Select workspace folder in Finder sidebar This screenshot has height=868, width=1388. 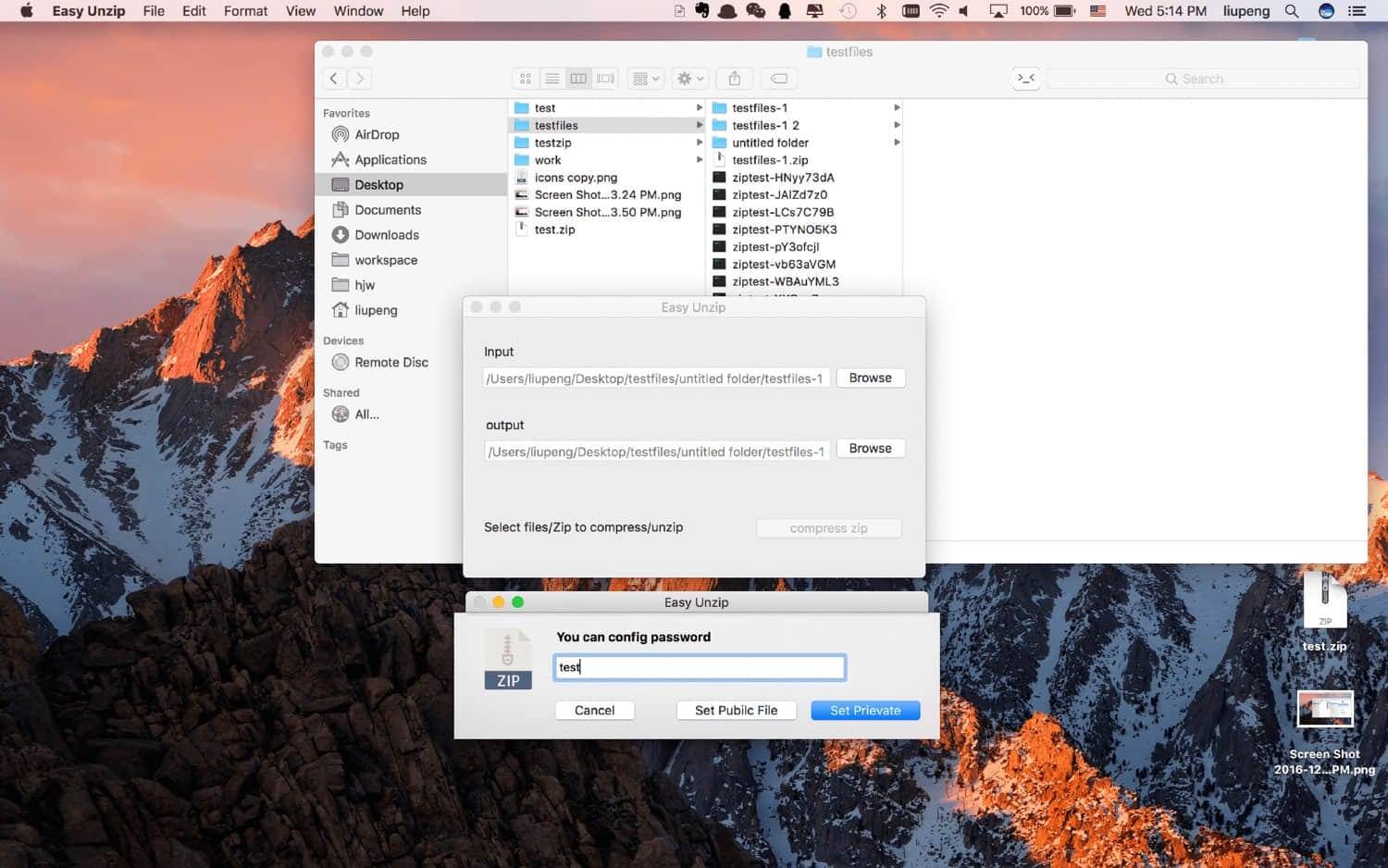386,259
